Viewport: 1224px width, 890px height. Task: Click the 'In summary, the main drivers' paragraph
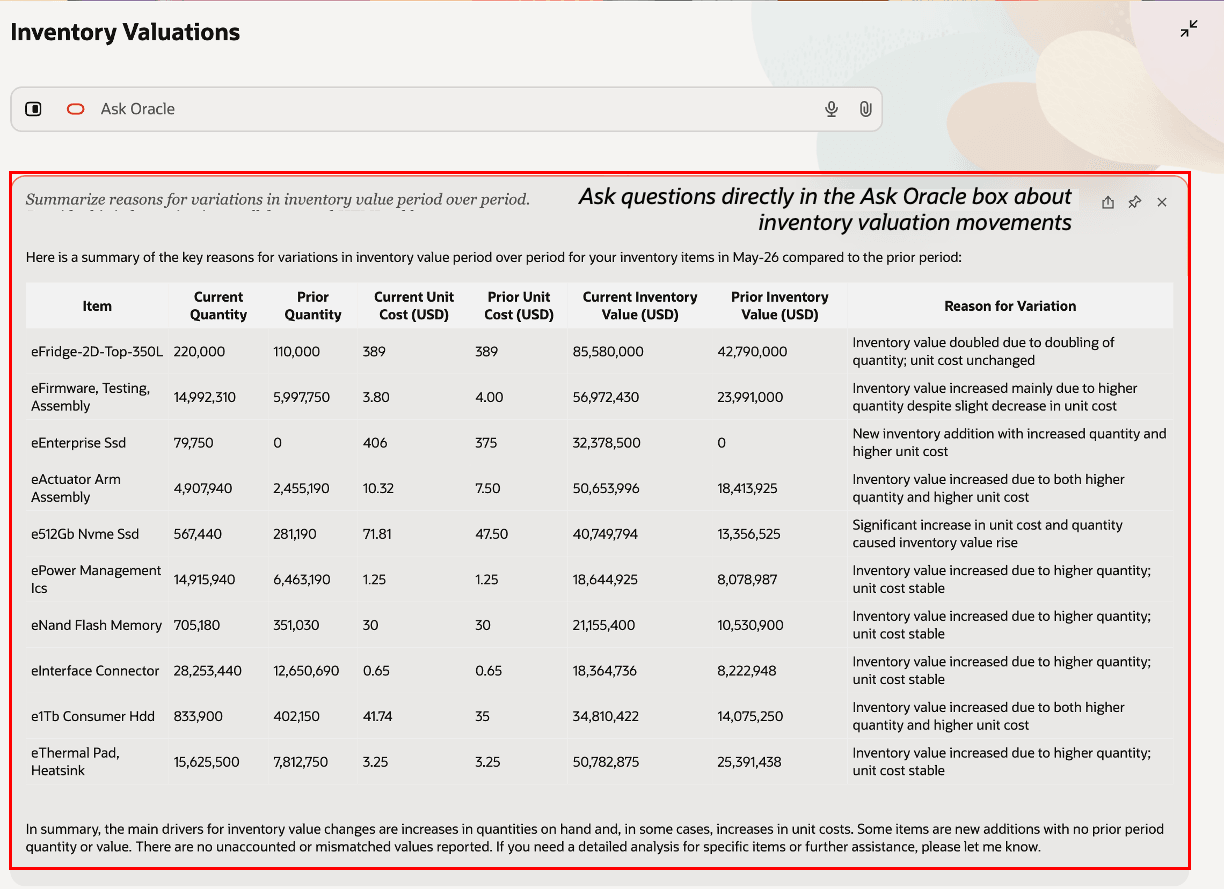point(595,838)
